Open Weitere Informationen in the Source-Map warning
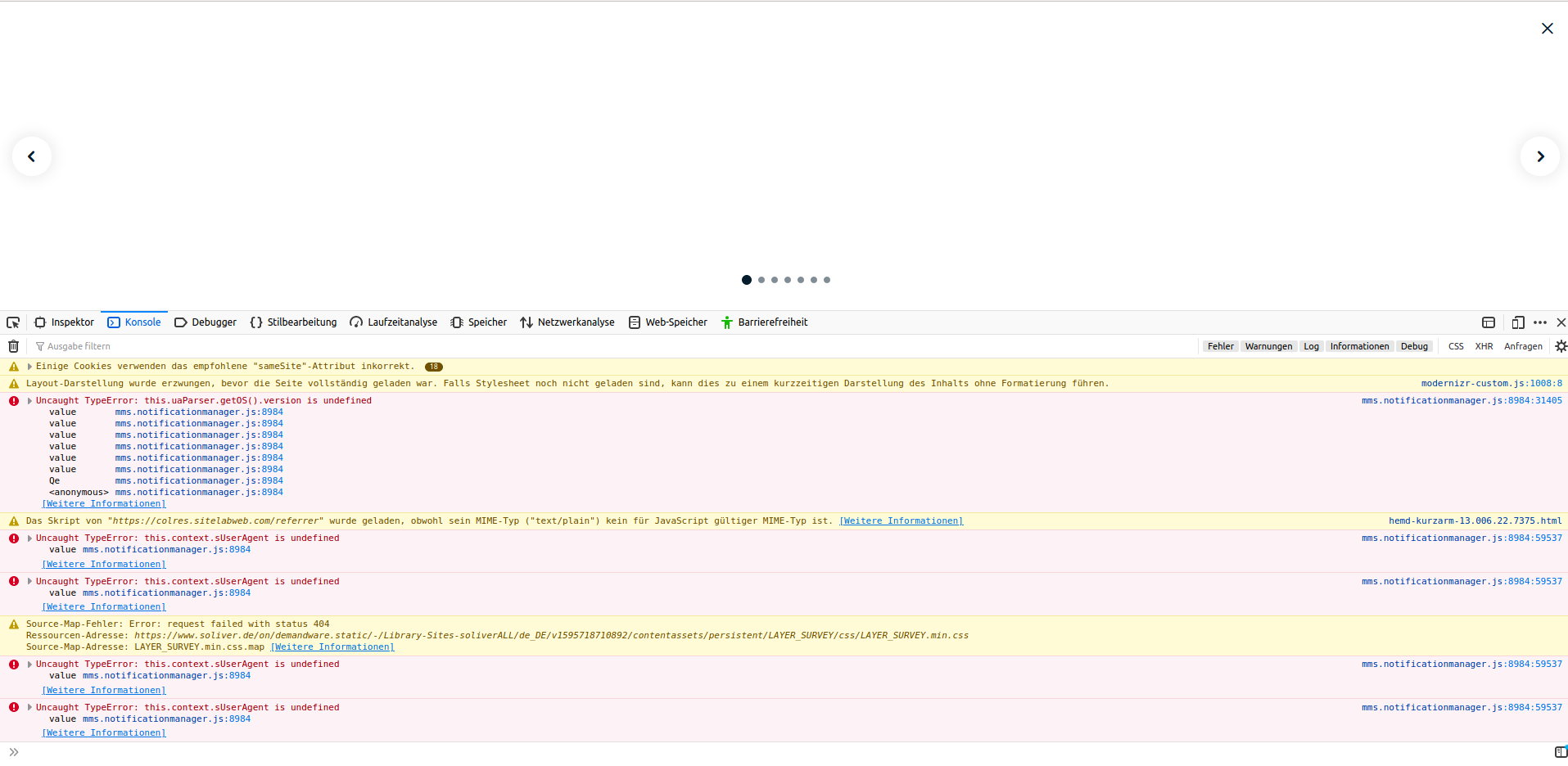The image size is (1568, 766). tap(332, 647)
